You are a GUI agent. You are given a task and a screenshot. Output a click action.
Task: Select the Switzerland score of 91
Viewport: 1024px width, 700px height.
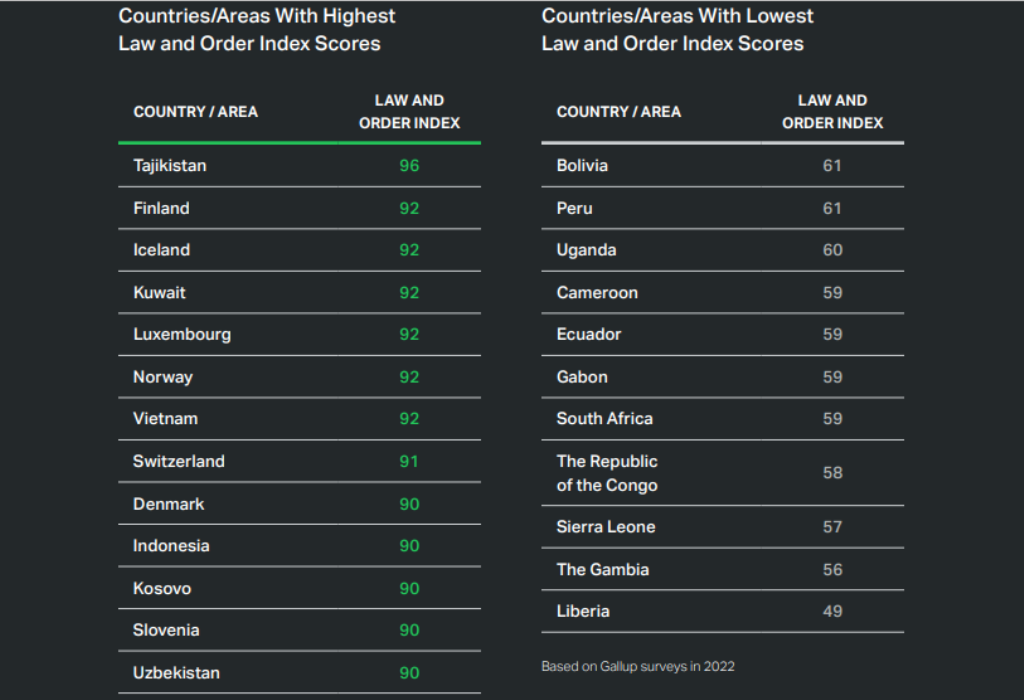click(409, 461)
